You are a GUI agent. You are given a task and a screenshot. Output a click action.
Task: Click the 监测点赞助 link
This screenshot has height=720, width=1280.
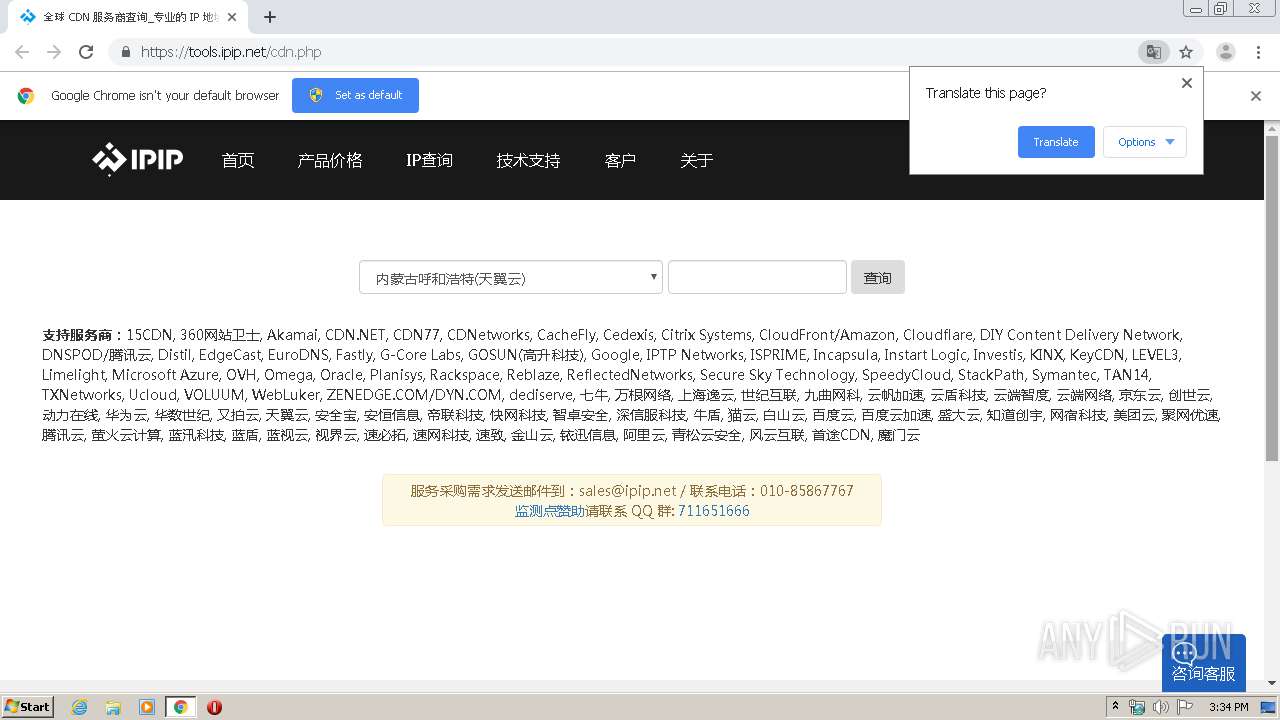550,511
